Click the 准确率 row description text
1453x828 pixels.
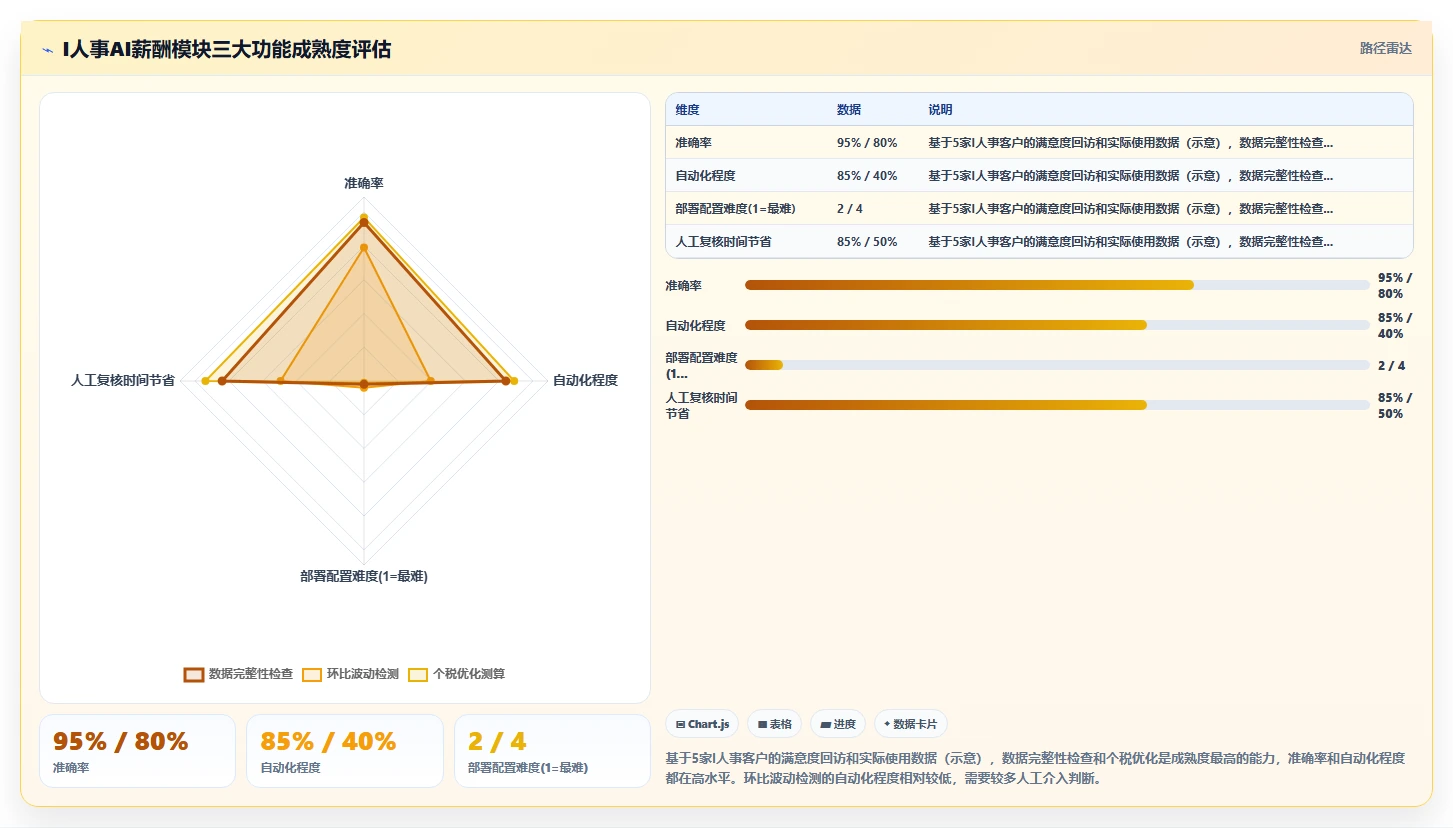click(1130, 143)
